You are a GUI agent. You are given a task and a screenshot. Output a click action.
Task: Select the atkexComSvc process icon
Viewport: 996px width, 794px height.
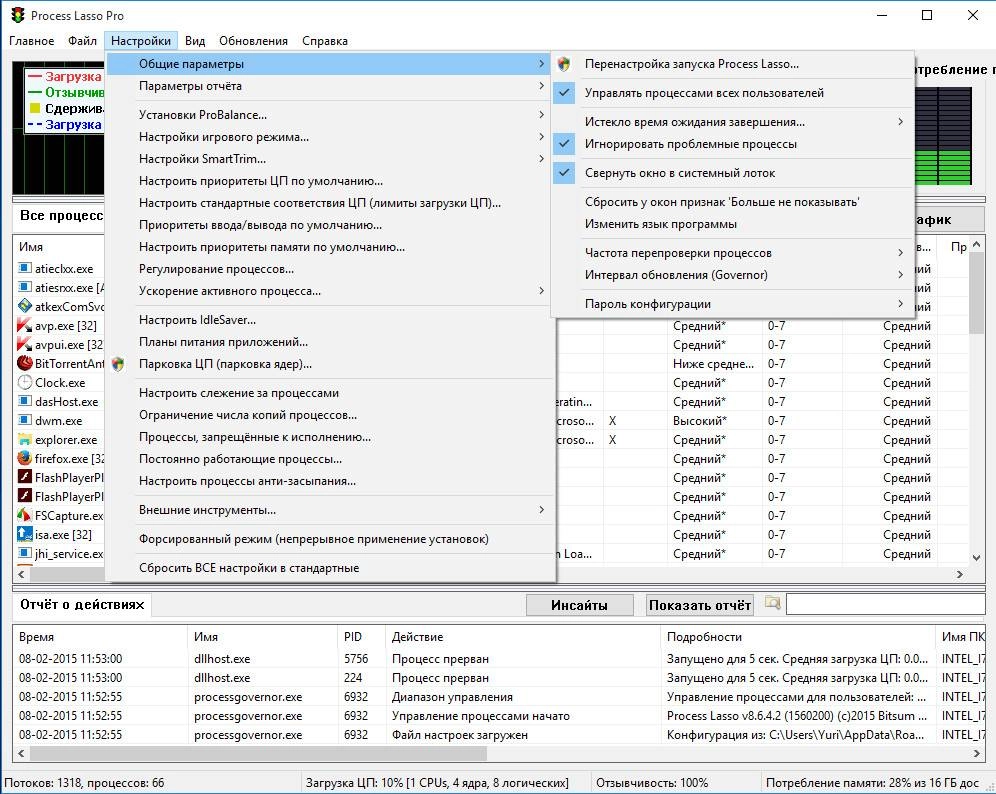pyautogui.click(x=25, y=306)
